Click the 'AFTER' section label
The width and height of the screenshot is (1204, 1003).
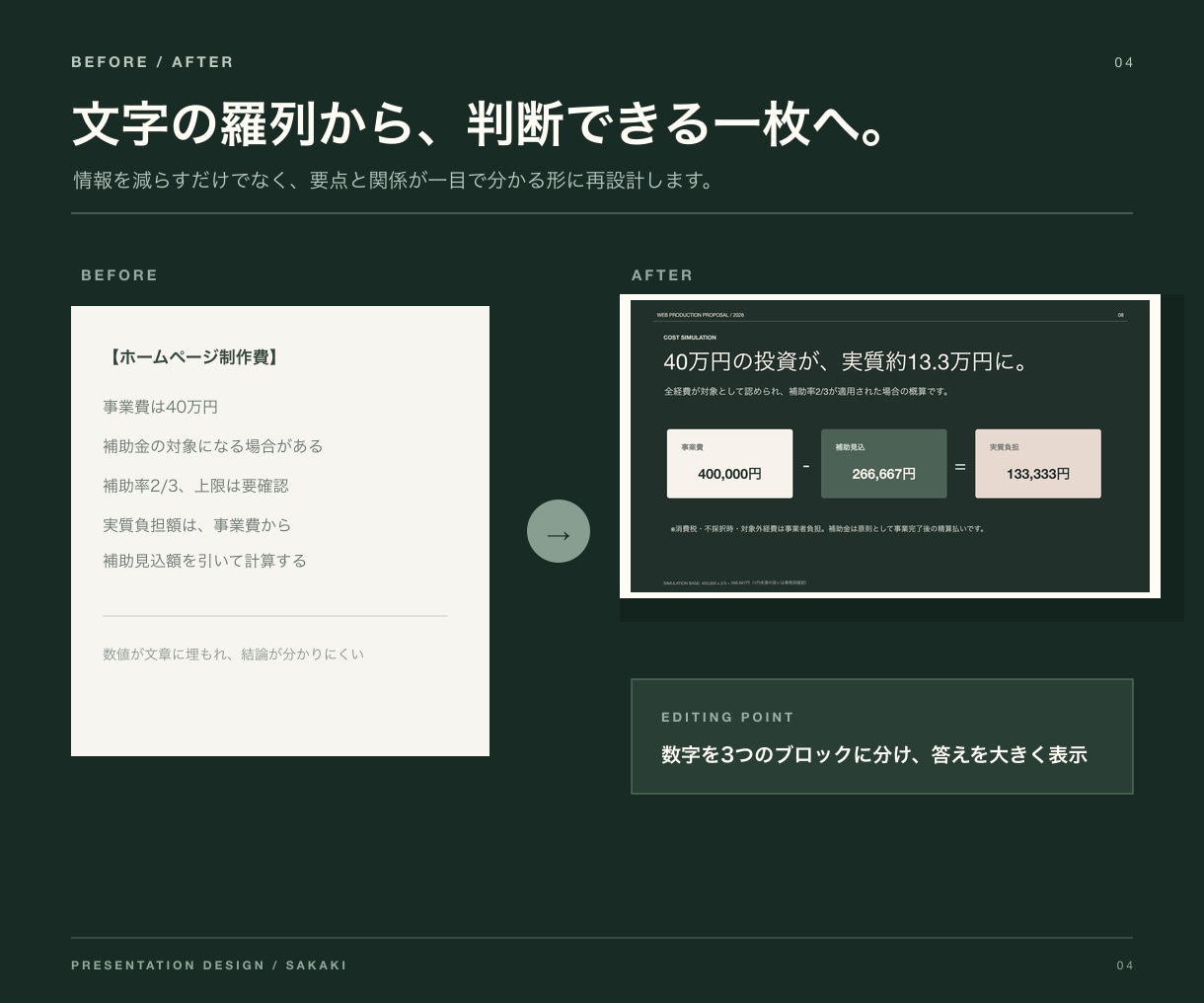pos(662,275)
